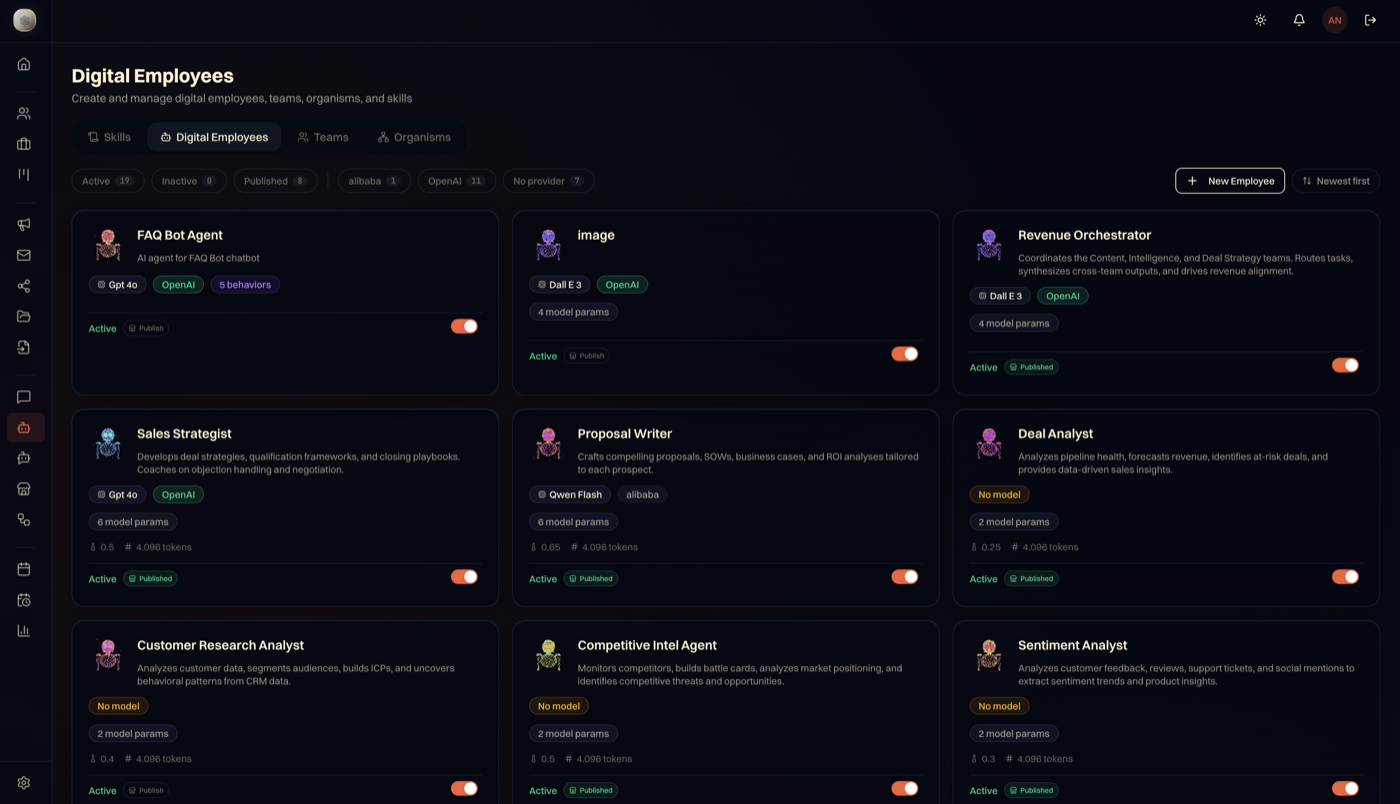Open the mail envelope sidebar icon
The image size is (1400, 804).
pos(24,256)
